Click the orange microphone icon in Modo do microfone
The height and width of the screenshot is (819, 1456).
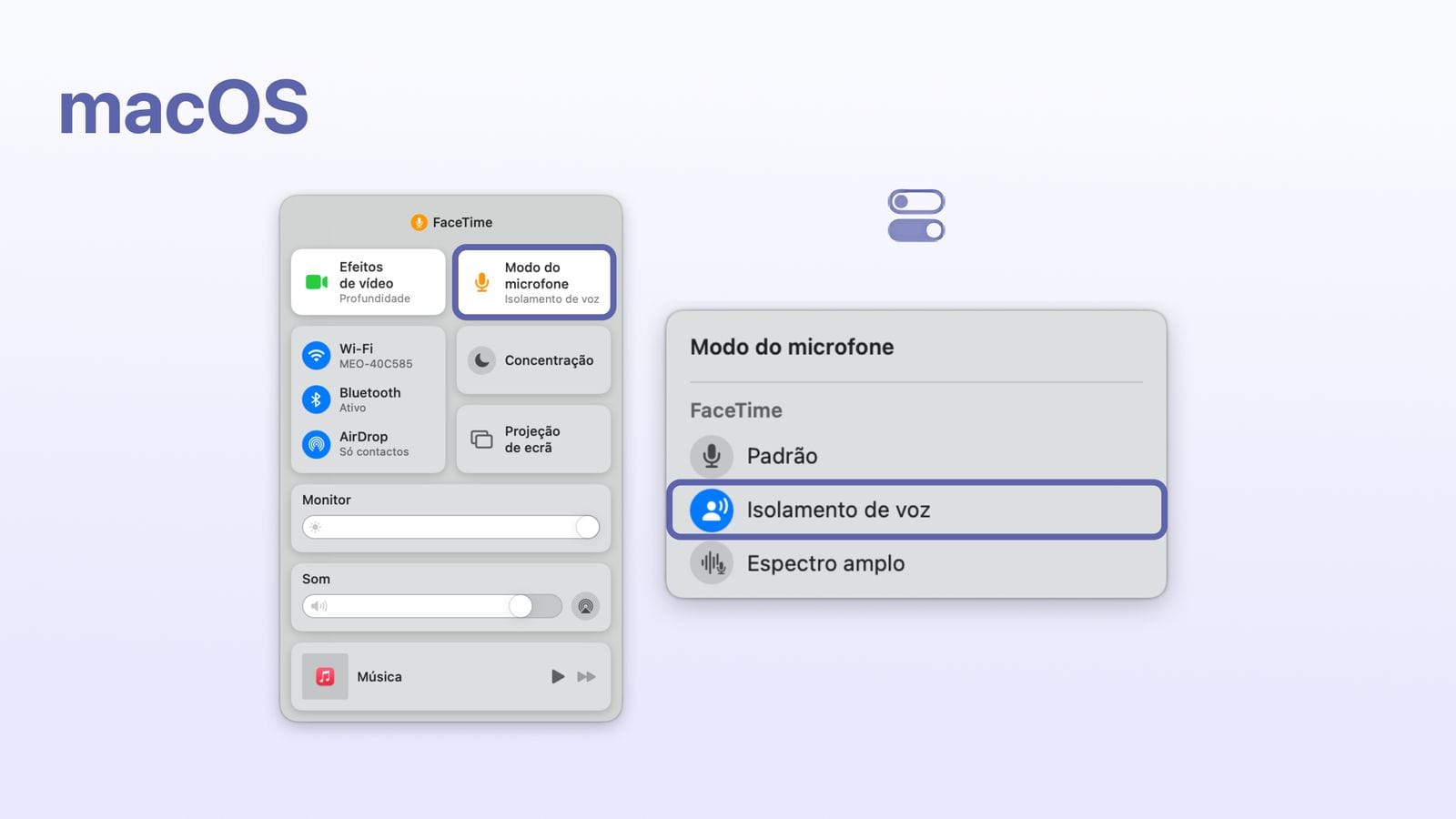point(481,282)
